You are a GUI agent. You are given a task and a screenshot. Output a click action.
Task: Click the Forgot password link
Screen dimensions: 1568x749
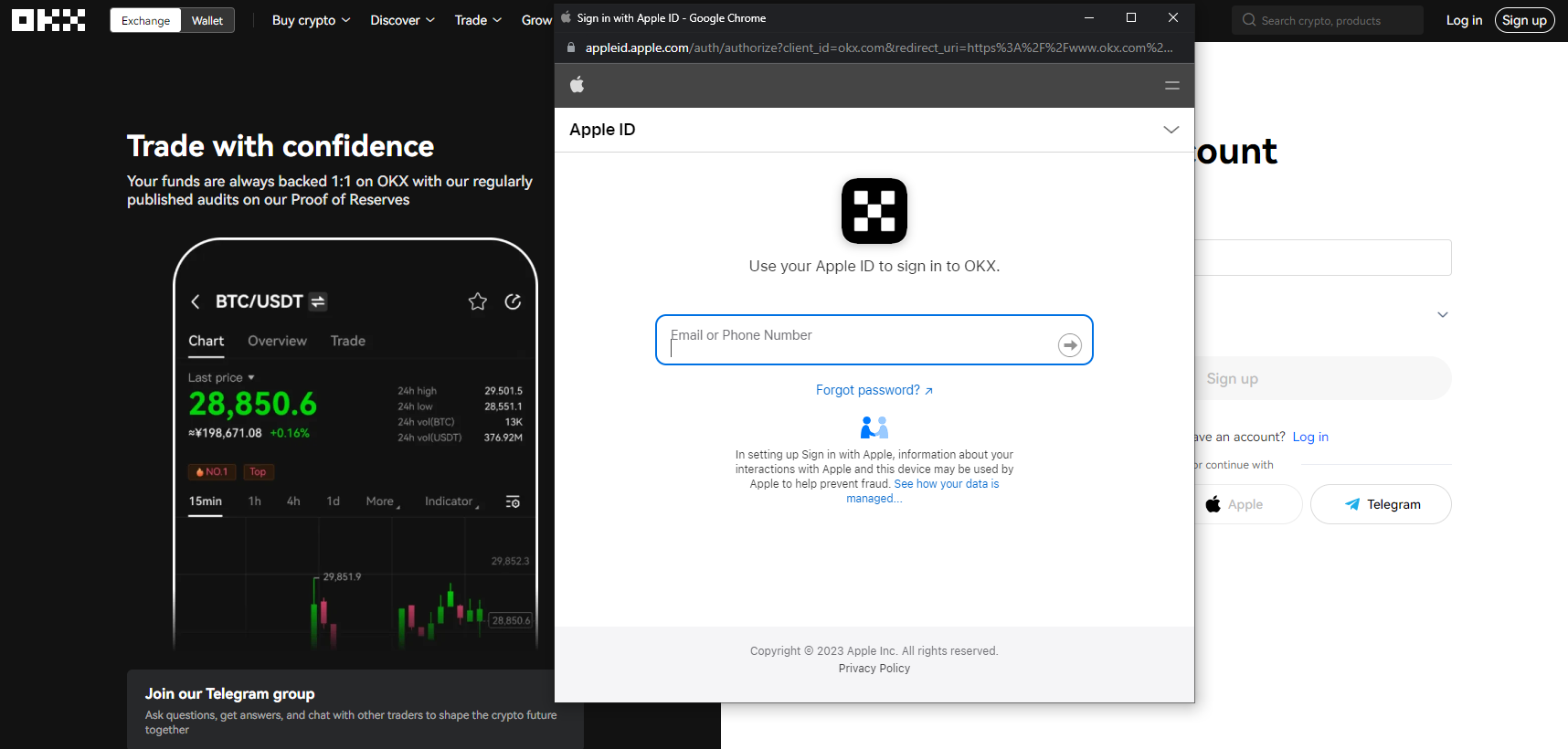pyautogui.click(x=874, y=390)
